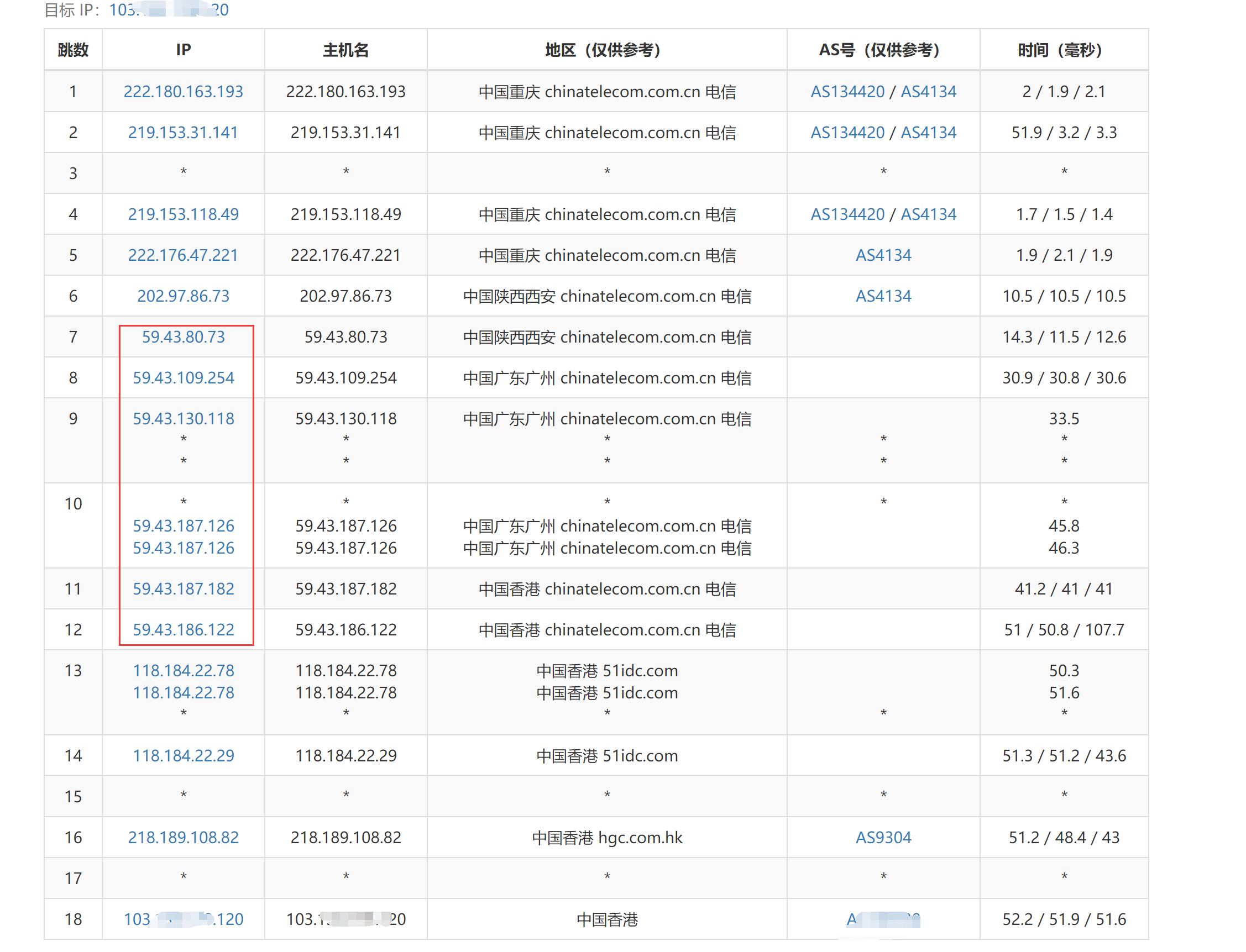Select IP 218.189.108.82

point(184,838)
